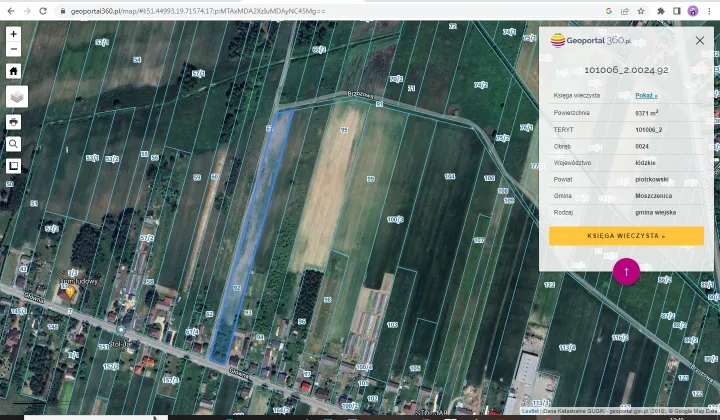Image resolution: width=720 pixels, height=420 pixels.
Task: Select parcel label 96 on map
Action: [302, 321]
